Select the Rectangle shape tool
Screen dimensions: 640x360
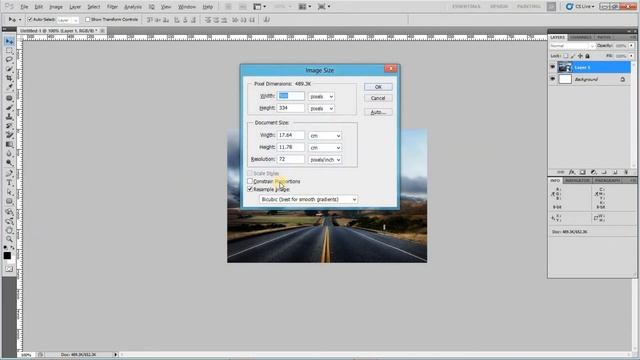9,202
